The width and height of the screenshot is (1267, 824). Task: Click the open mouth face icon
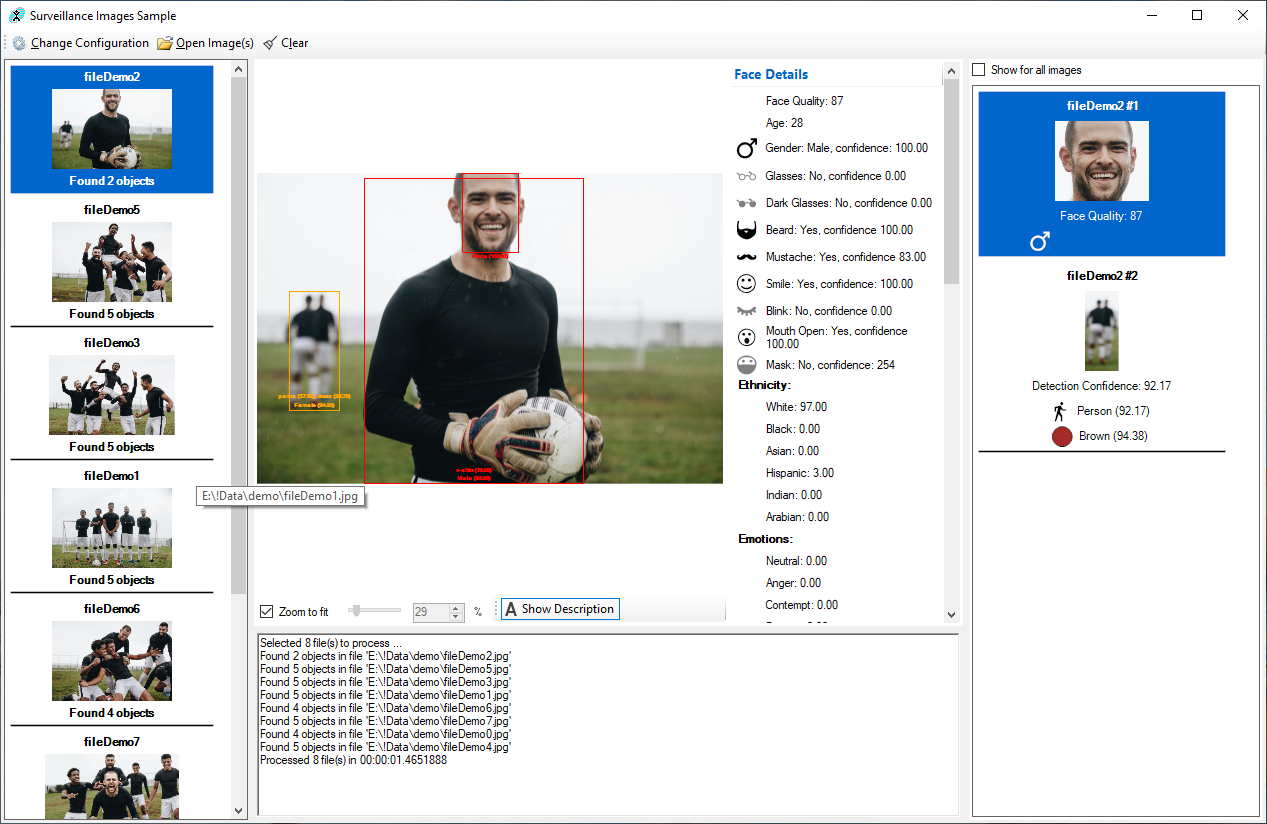click(746, 337)
